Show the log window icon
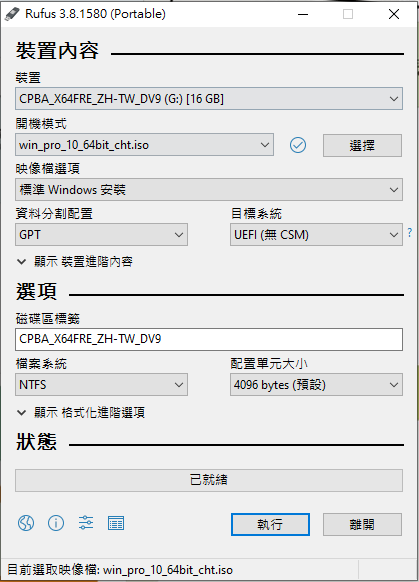The image size is (419, 582). tap(116, 523)
